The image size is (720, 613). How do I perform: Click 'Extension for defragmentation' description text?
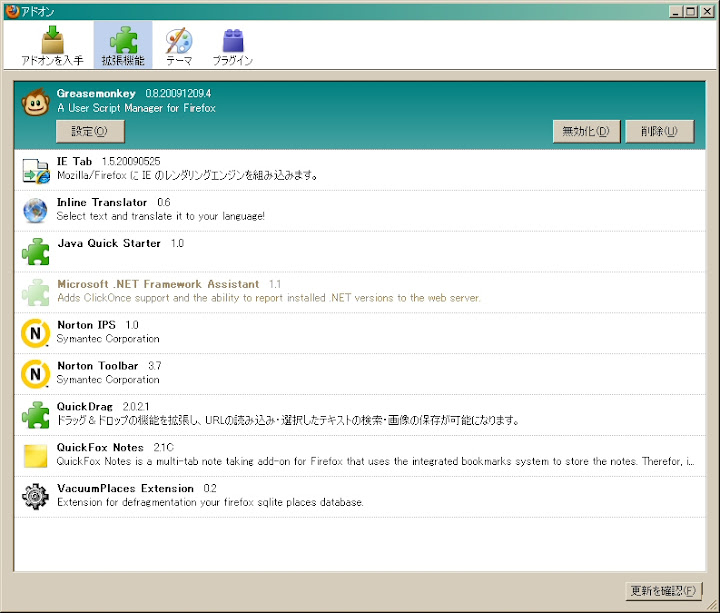(x=210, y=502)
